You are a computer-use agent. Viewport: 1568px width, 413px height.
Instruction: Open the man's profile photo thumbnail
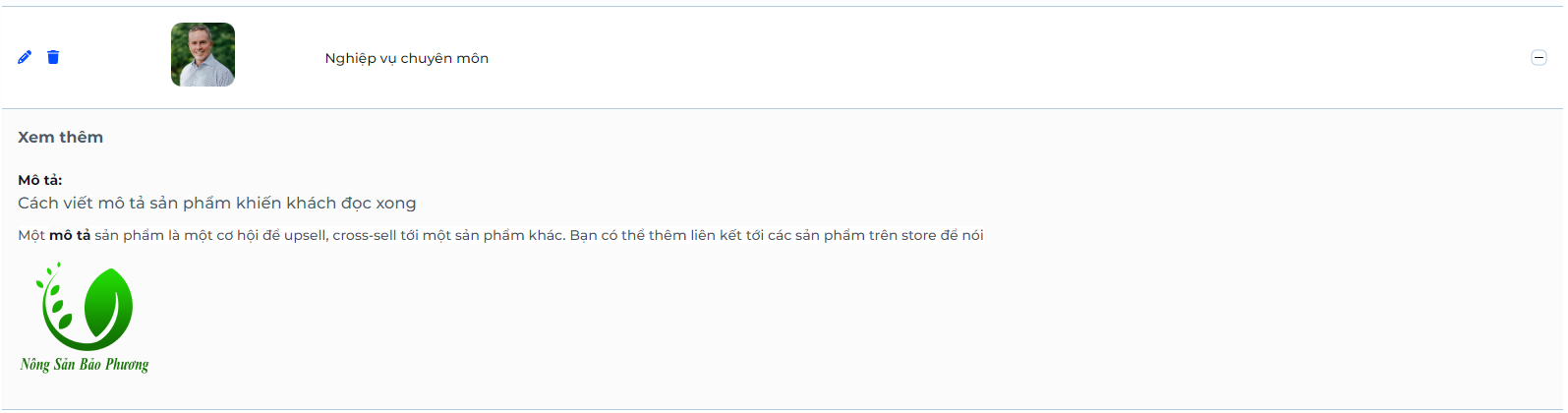point(203,55)
